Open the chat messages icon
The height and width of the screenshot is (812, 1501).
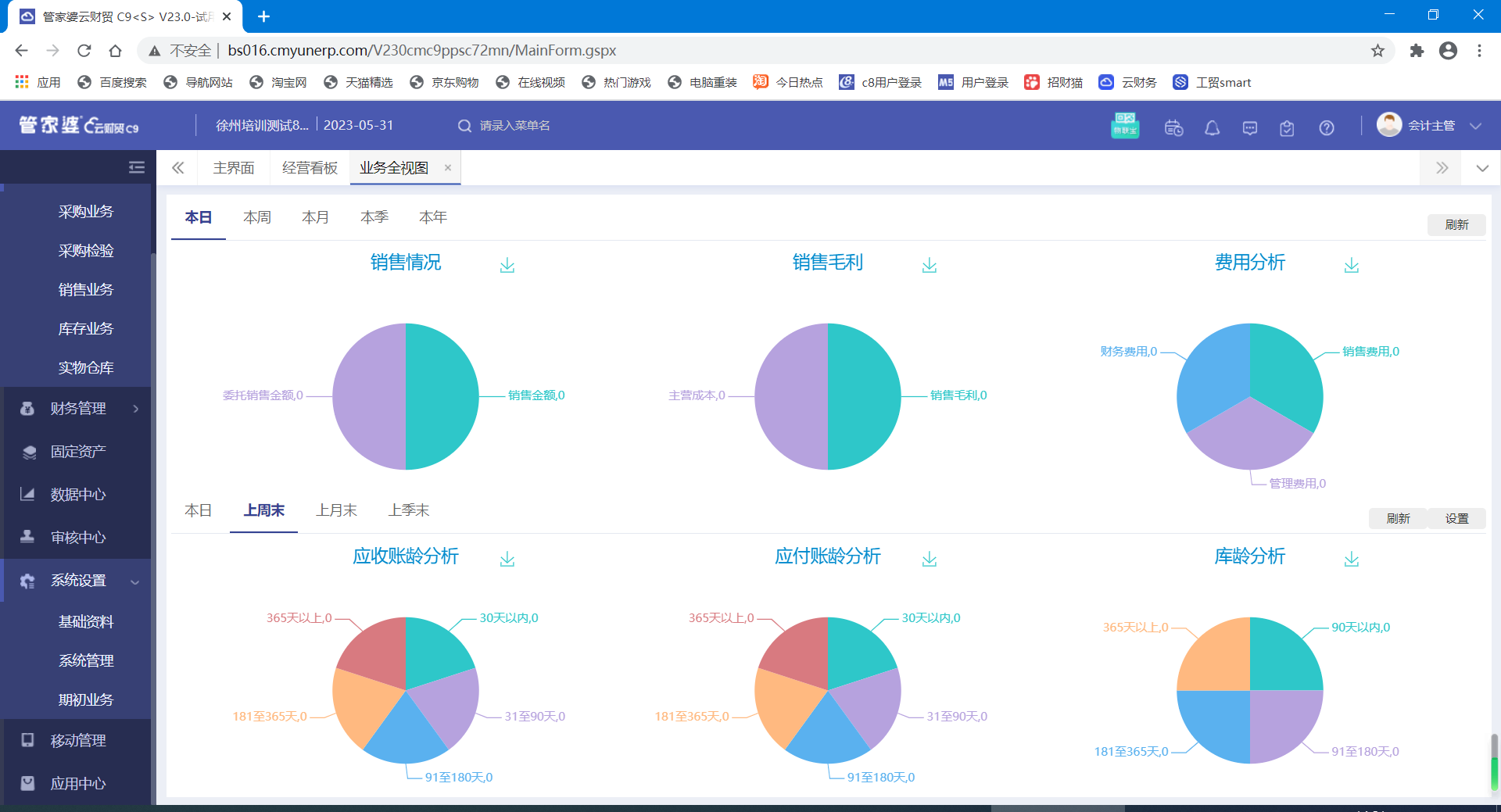pyautogui.click(x=1249, y=127)
